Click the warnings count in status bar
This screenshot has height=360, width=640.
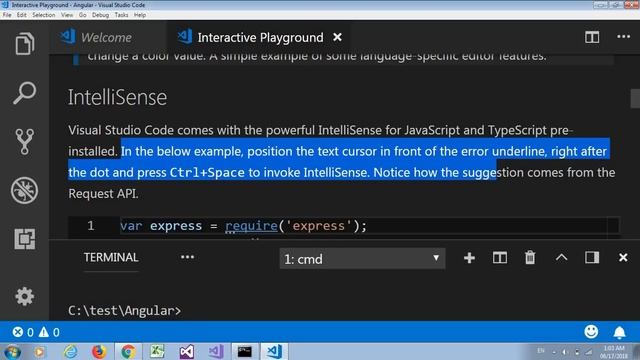(x=49, y=332)
